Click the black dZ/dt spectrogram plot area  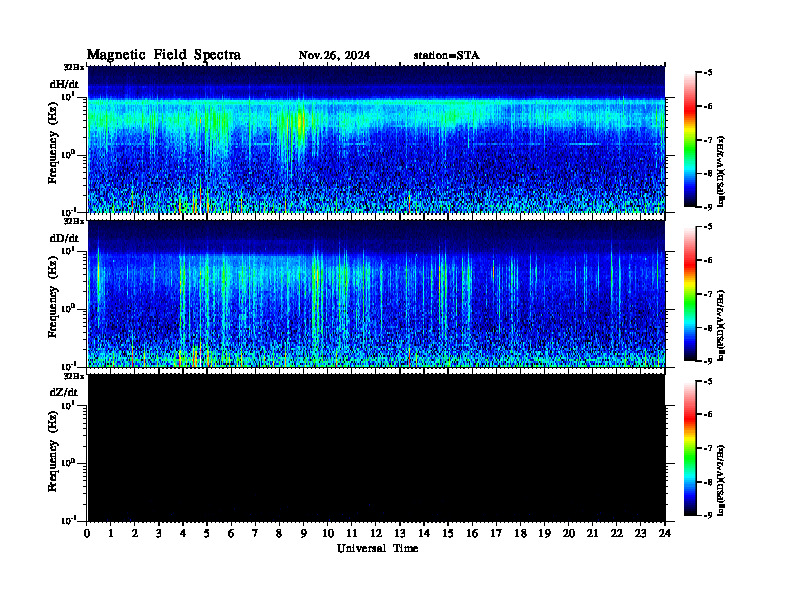(x=376, y=447)
